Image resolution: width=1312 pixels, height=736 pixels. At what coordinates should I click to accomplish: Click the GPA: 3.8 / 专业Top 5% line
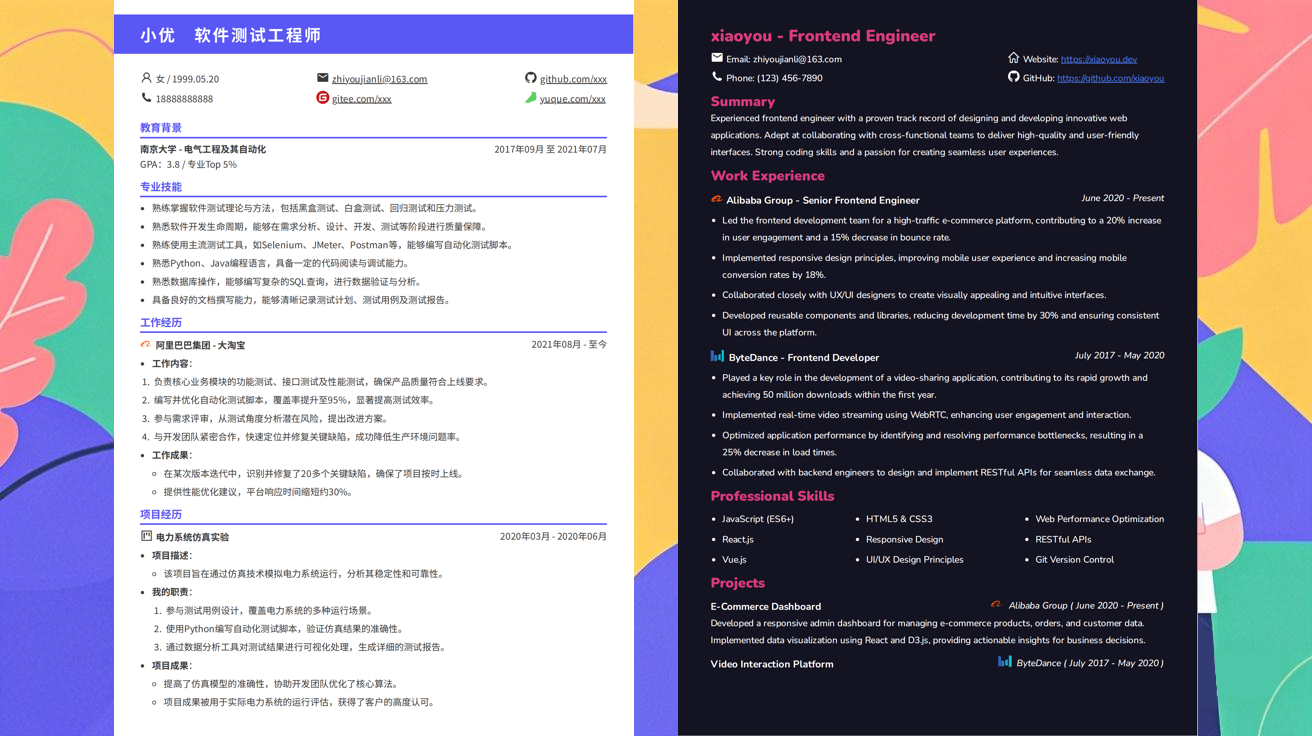(x=188, y=164)
